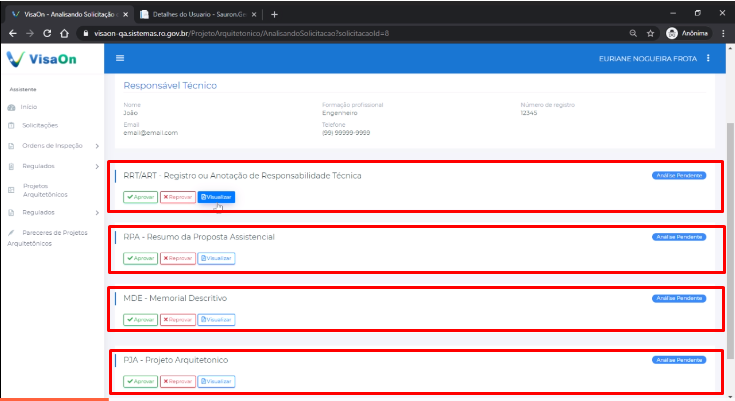The height and width of the screenshot is (401, 735).
Task: Select the VisaOn - Analisando Solicitação tab
Action: click(70, 15)
